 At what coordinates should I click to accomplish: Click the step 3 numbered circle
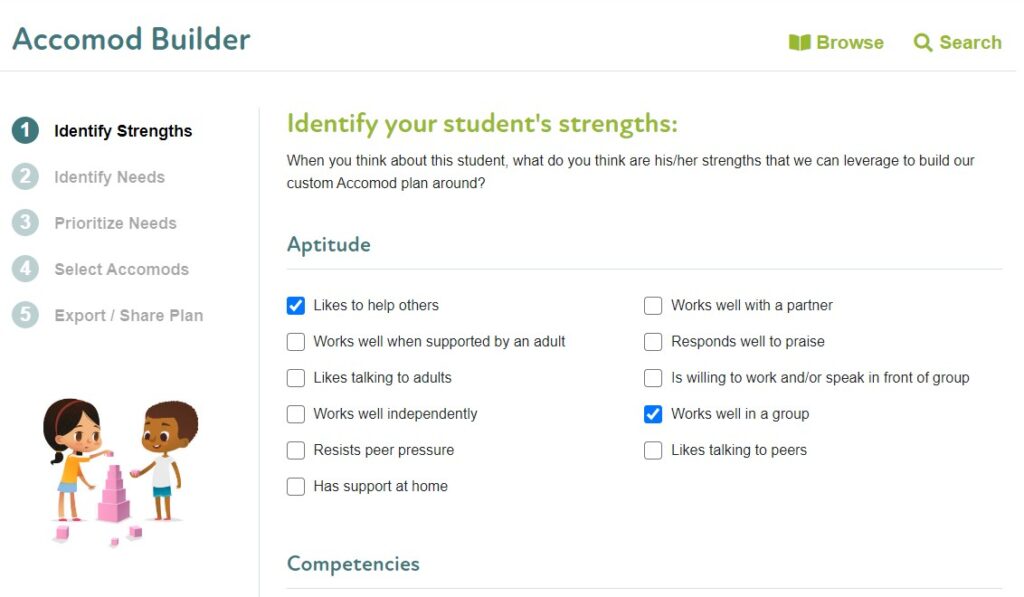(x=25, y=222)
